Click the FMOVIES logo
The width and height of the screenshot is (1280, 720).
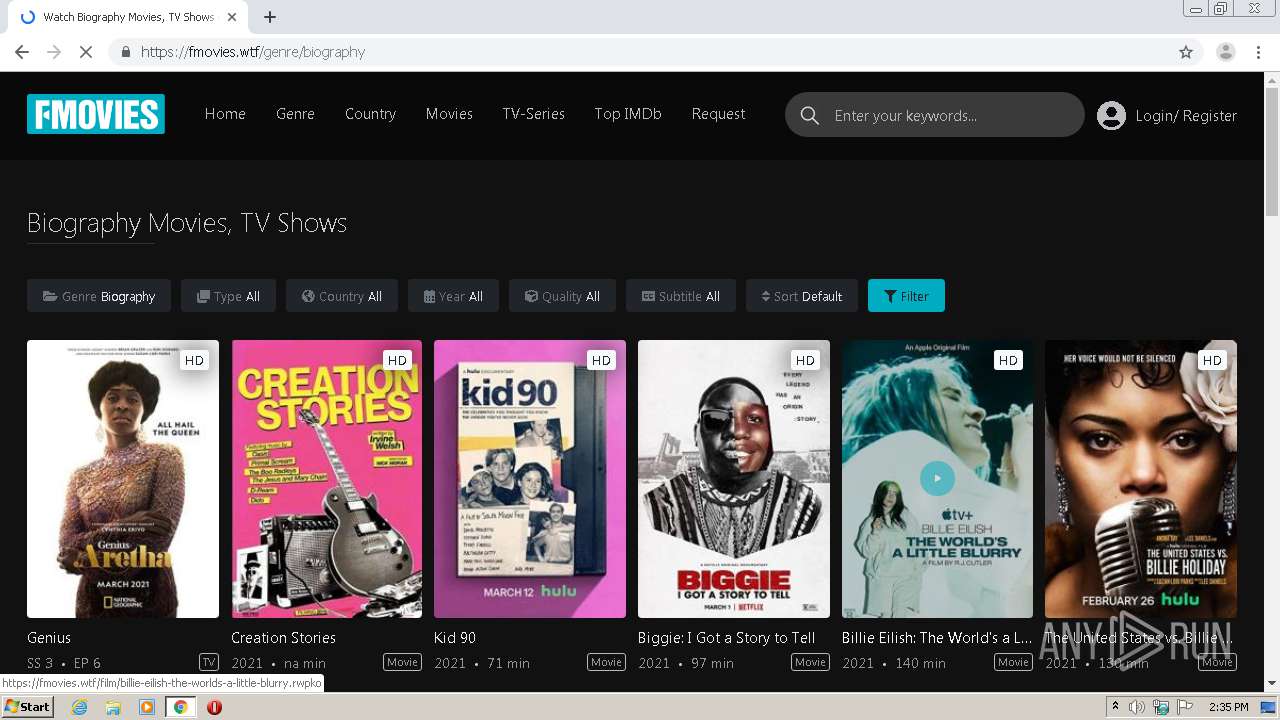click(x=96, y=114)
